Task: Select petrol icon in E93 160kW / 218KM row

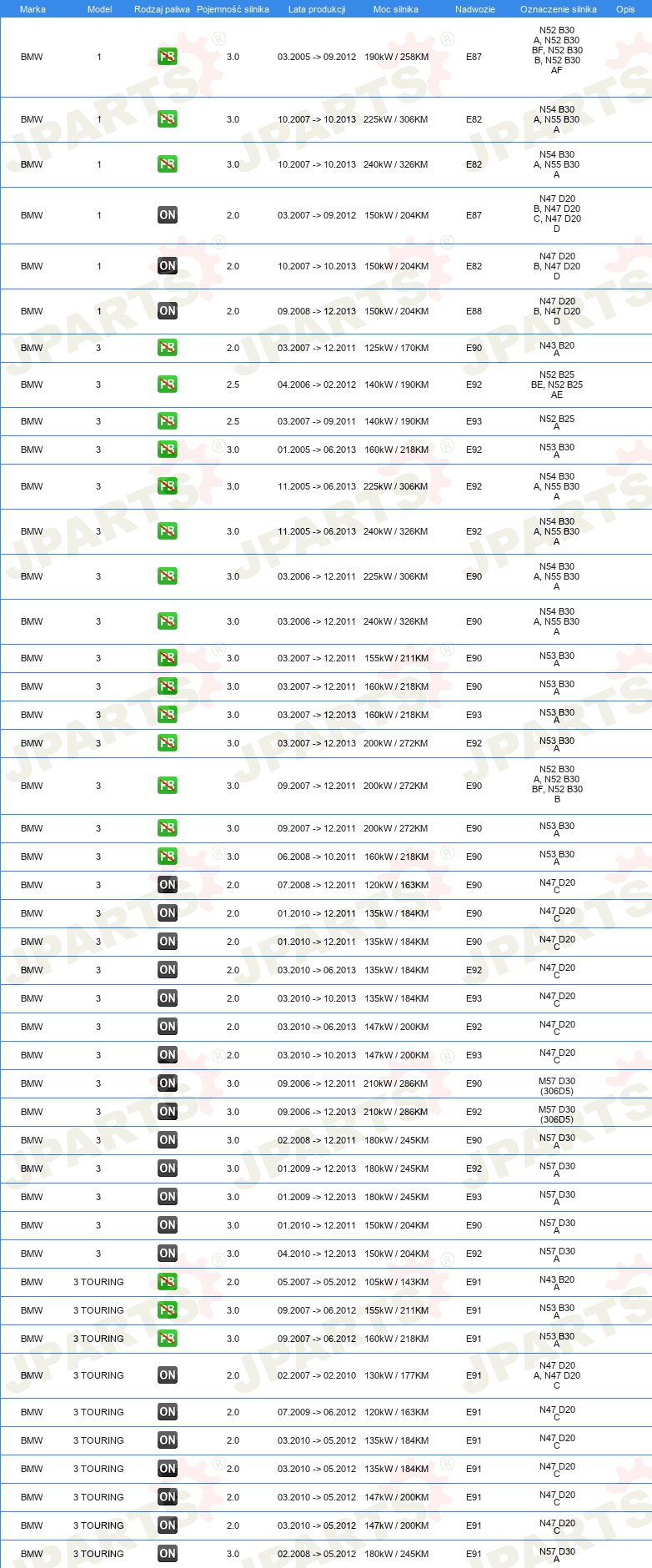Action: pos(168,715)
